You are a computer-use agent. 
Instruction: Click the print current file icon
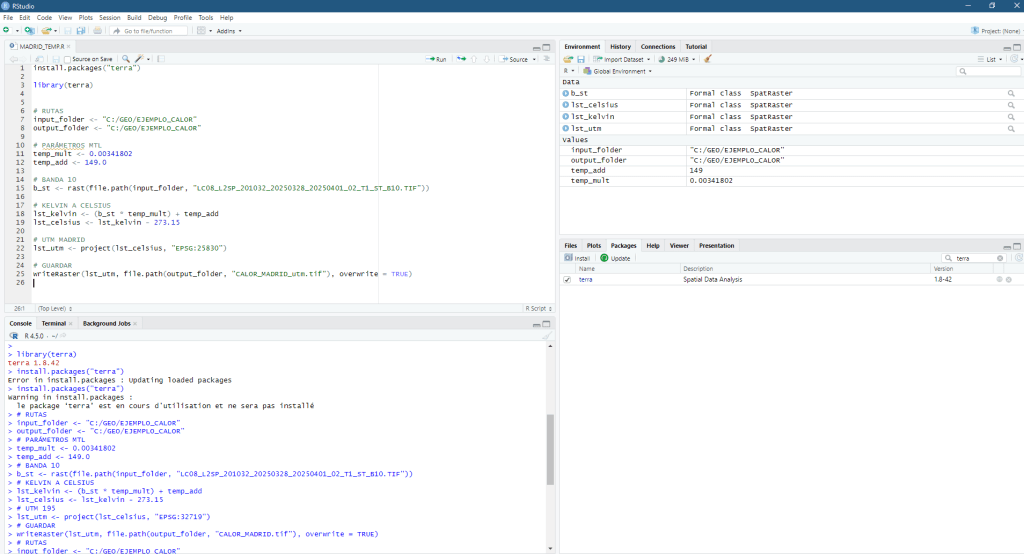point(98,31)
